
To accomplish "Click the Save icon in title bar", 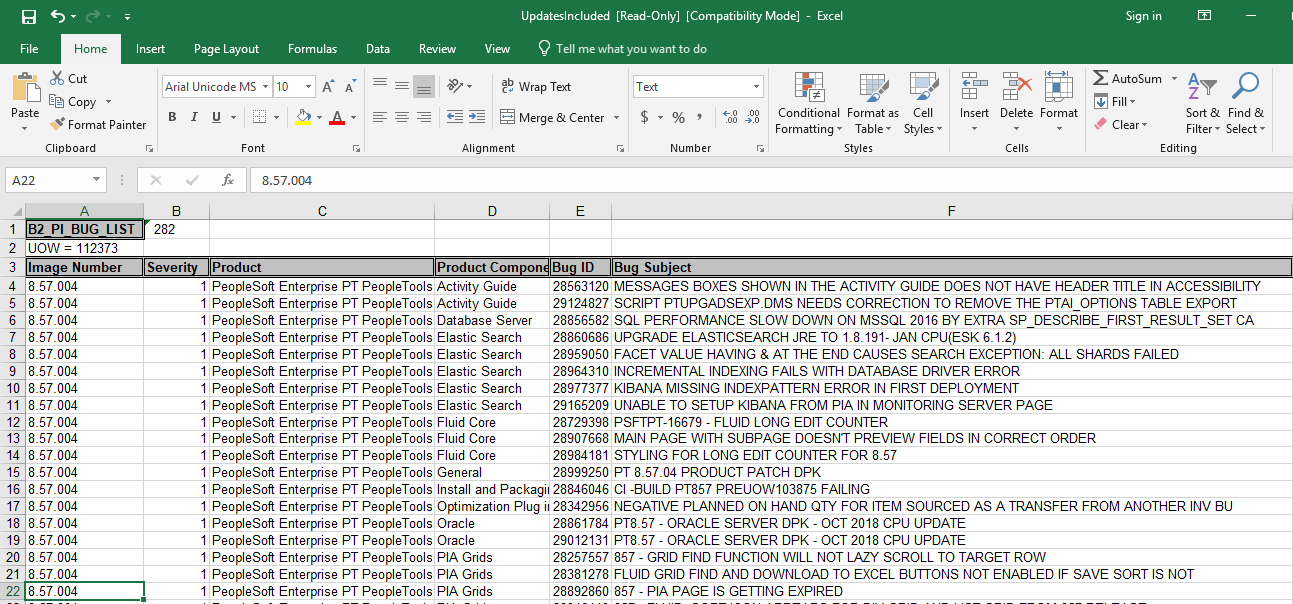I will click(x=28, y=16).
